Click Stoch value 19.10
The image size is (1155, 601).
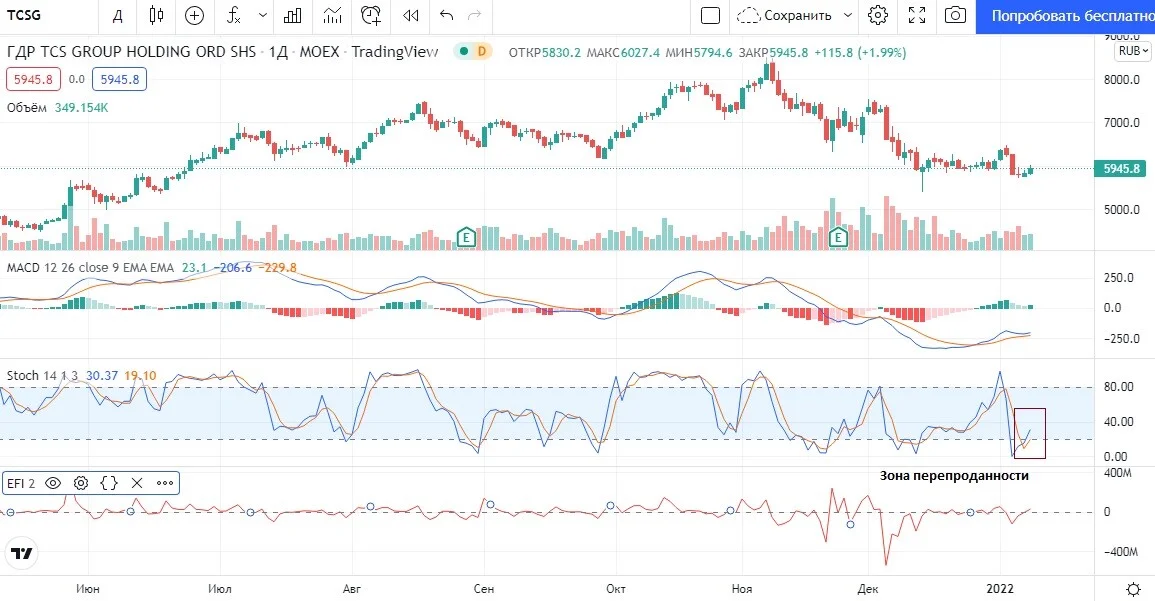pos(140,376)
